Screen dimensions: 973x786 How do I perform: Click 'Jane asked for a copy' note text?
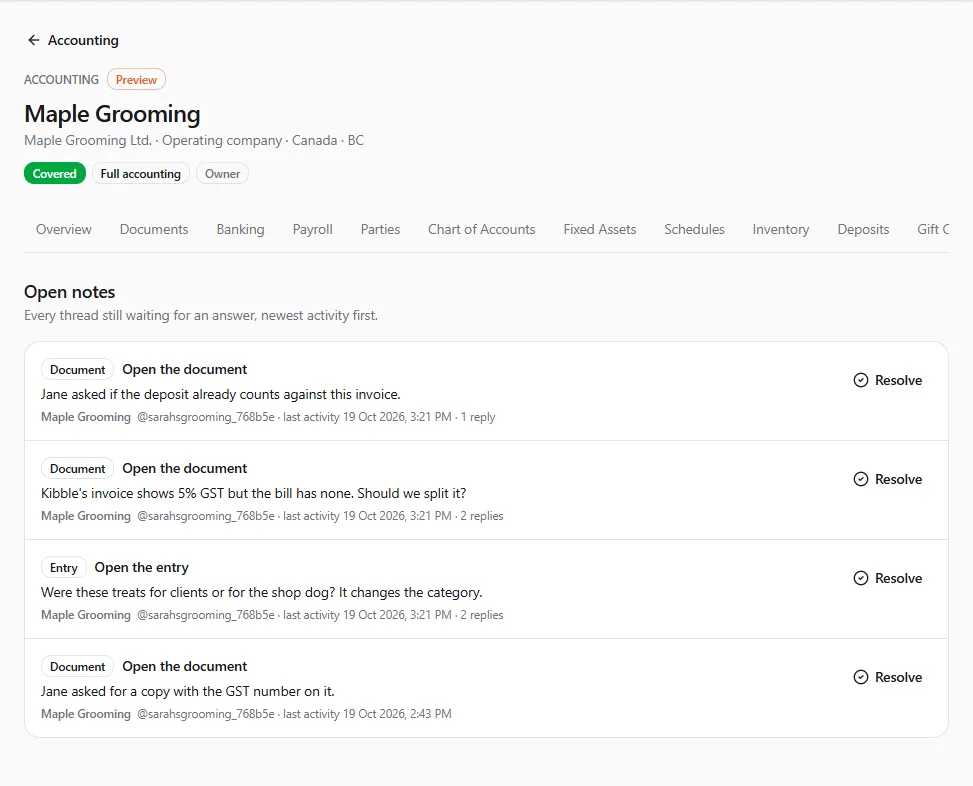[187, 692]
